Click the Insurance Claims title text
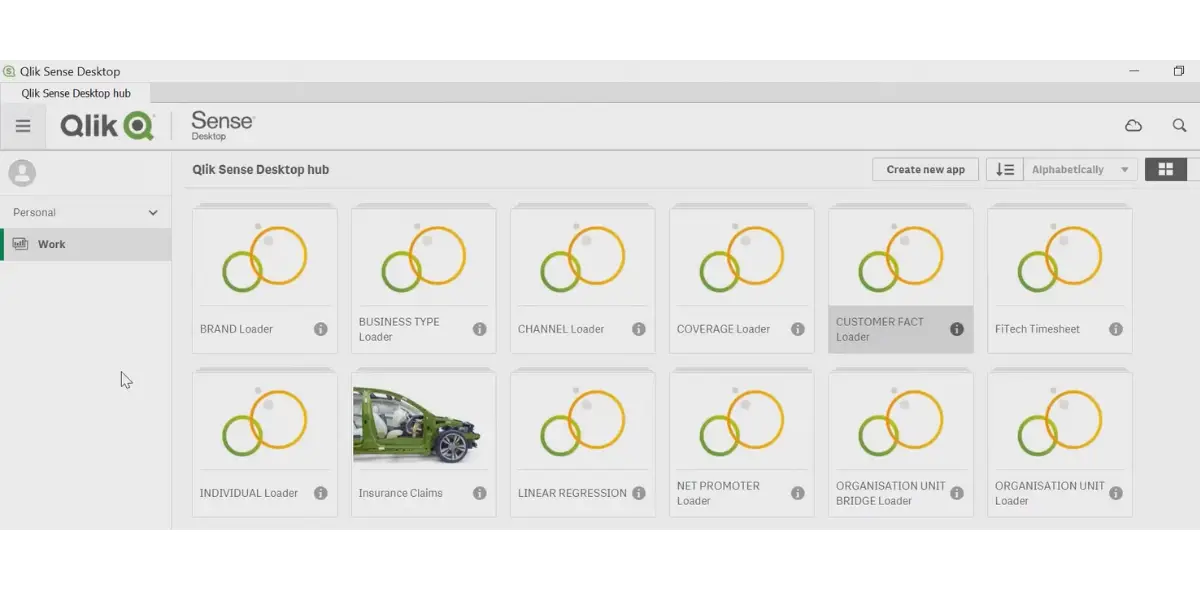 click(x=400, y=493)
